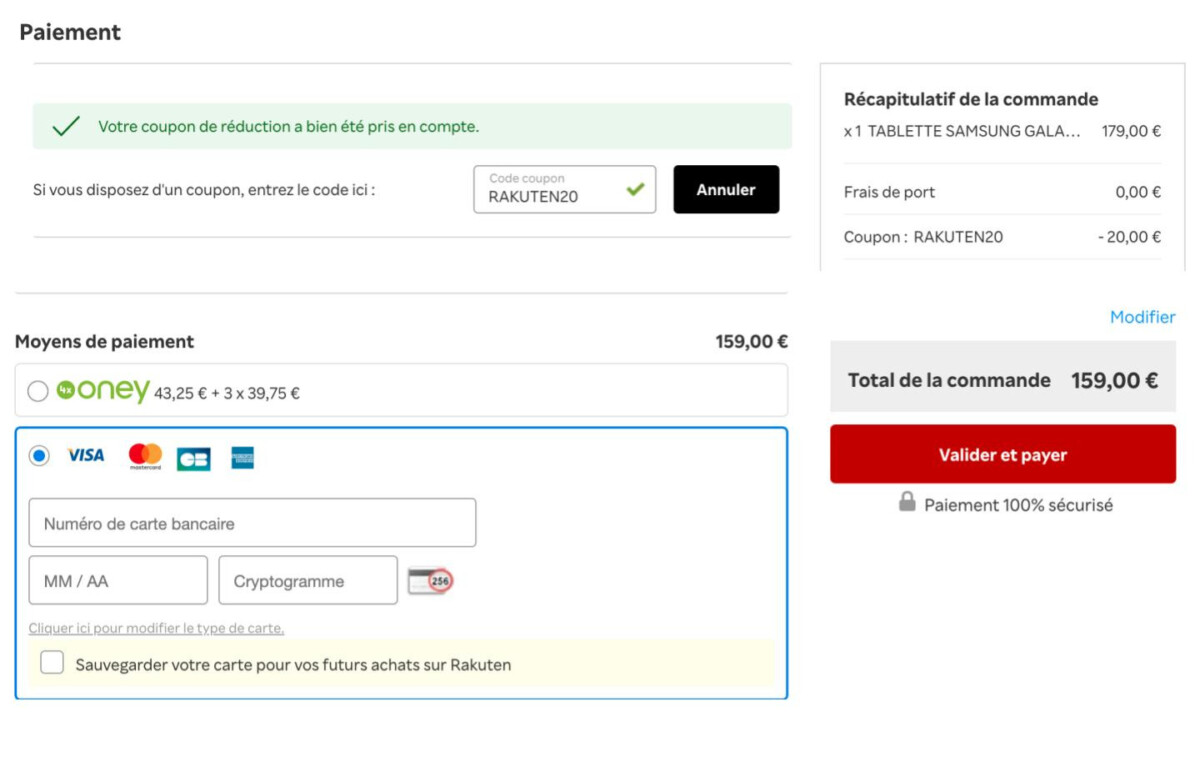The image size is (1200, 777).
Task: Click link to modify card type
Action: tap(156, 628)
